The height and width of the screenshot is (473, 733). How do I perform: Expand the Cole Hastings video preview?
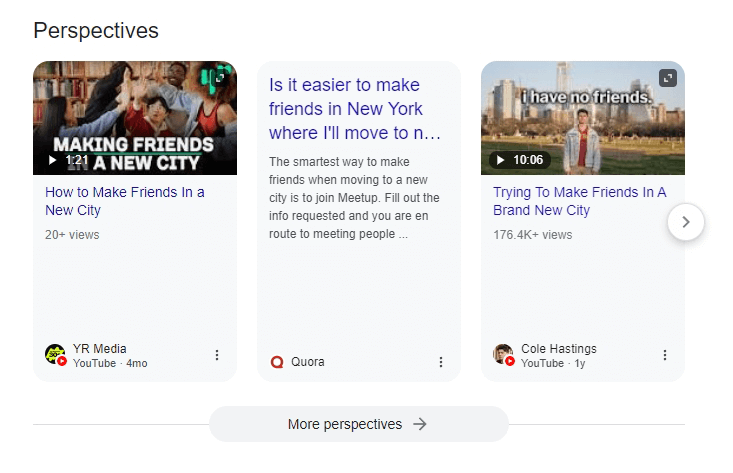click(x=668, y=78)
